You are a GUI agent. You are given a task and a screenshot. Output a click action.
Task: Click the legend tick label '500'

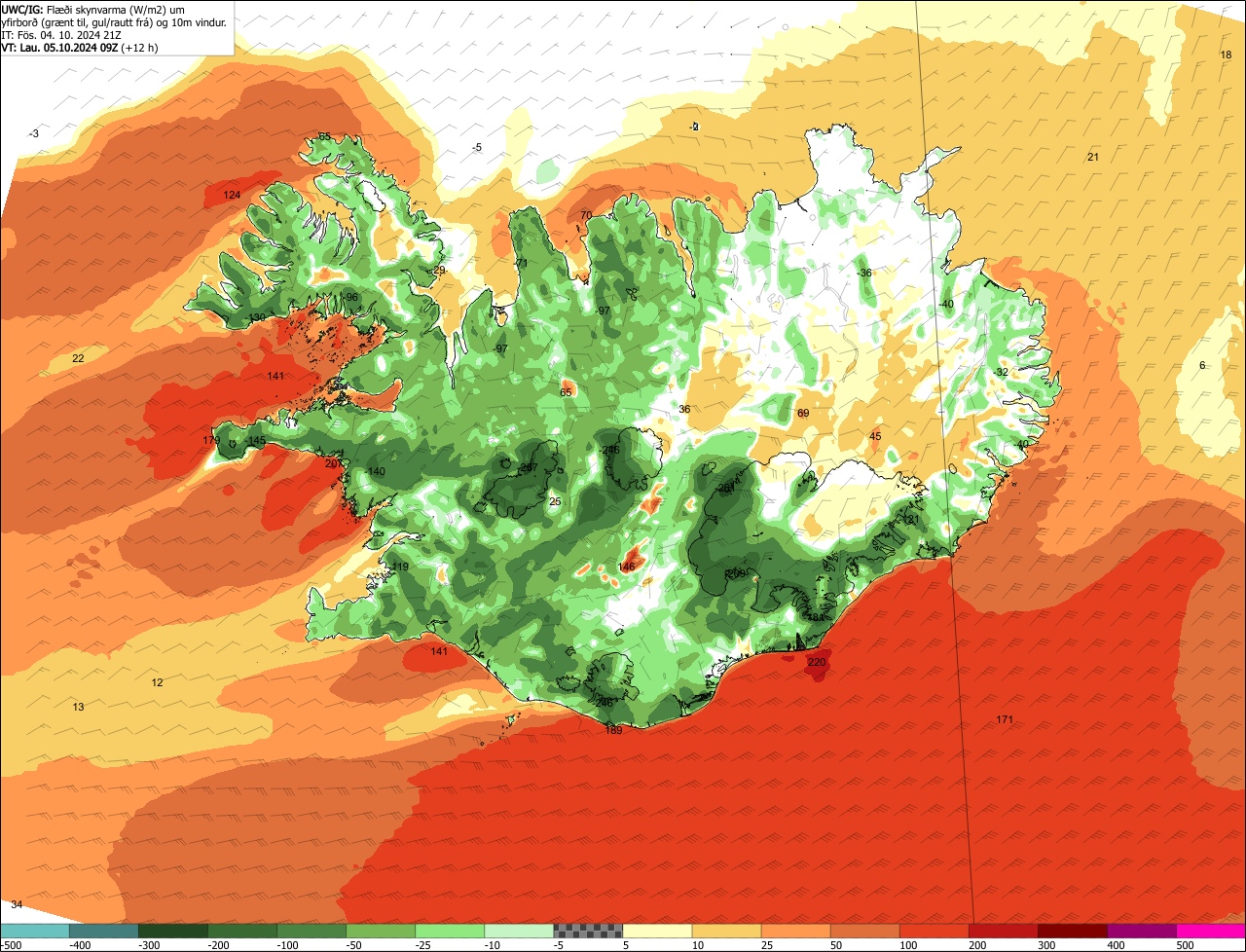[x=1186, y=944]
